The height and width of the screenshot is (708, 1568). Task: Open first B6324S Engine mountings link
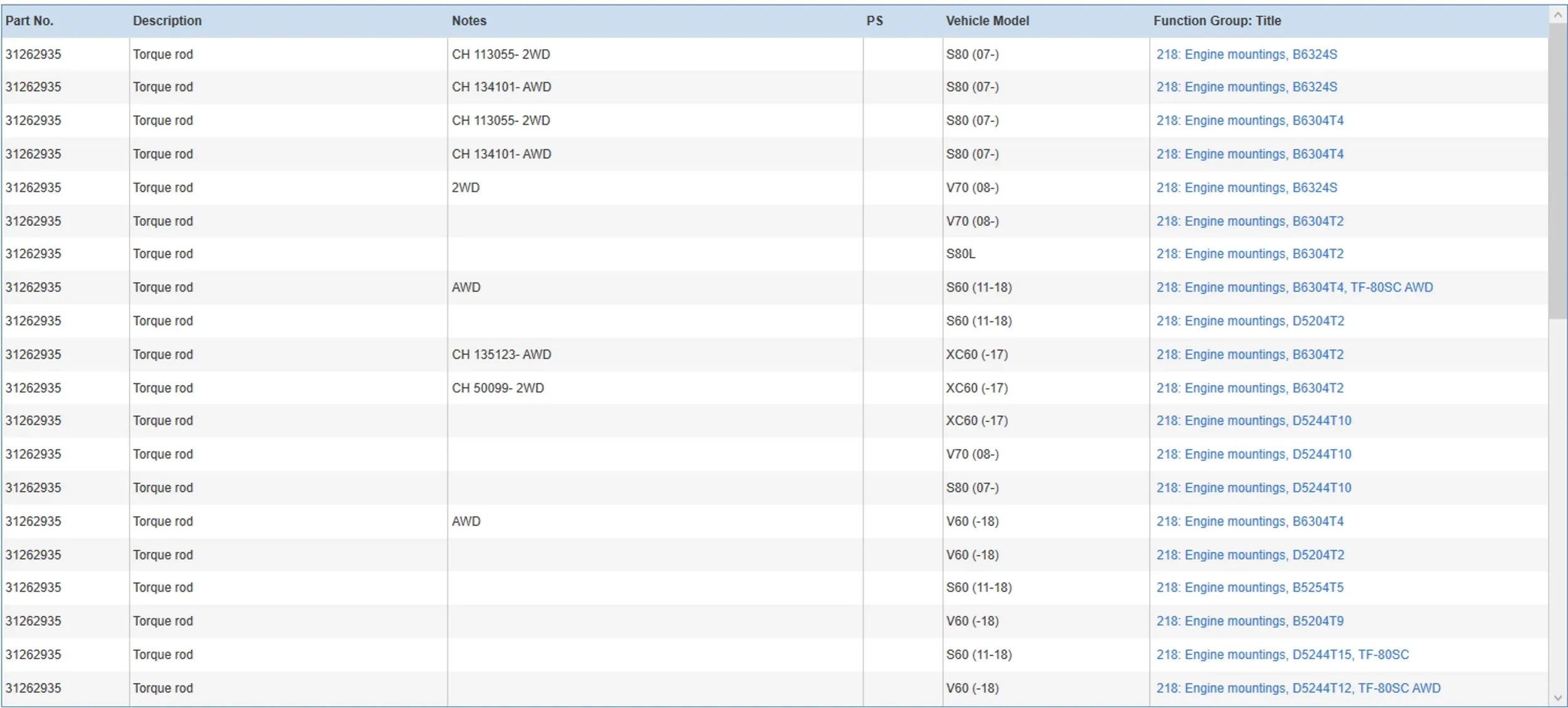(x=1246, y=54)
